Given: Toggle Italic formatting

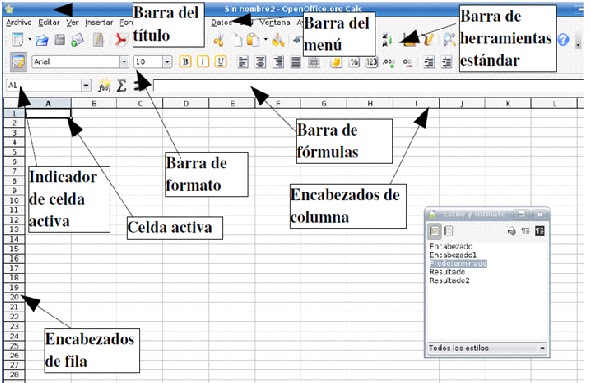Looking at the screenshot, I should click(203, 62).
